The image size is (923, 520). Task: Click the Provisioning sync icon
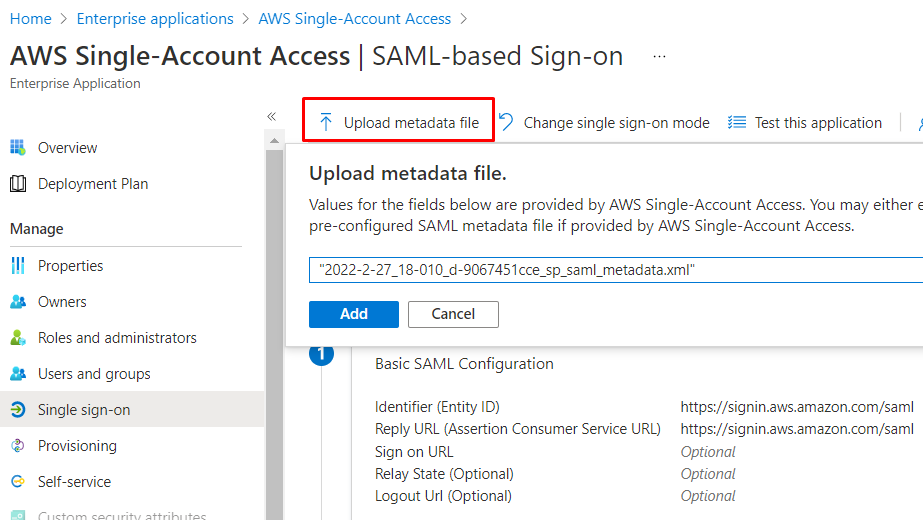pos(18,446)
